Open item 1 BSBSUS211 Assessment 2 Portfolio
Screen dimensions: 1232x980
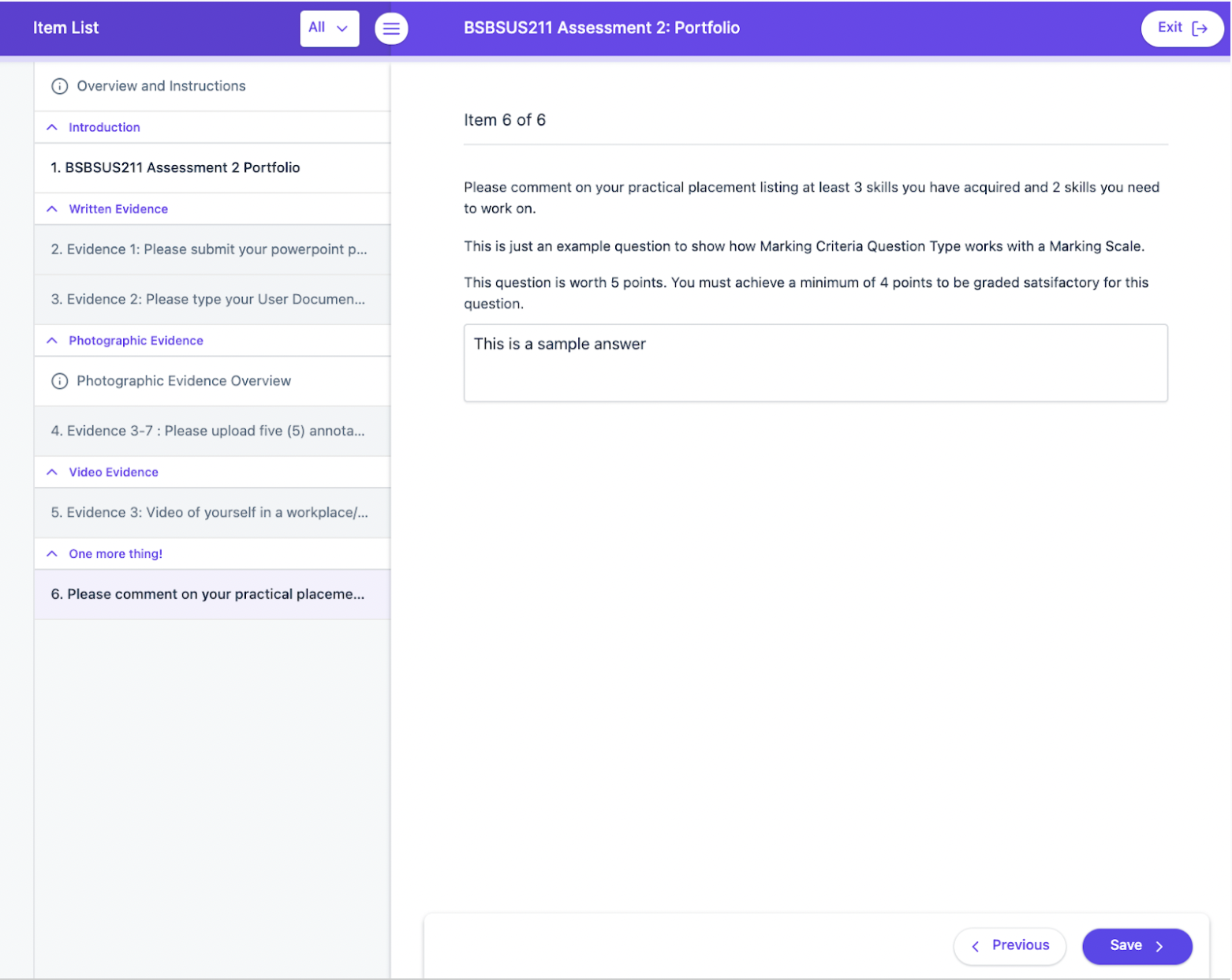pyautogui.click(x=212, y=168)
